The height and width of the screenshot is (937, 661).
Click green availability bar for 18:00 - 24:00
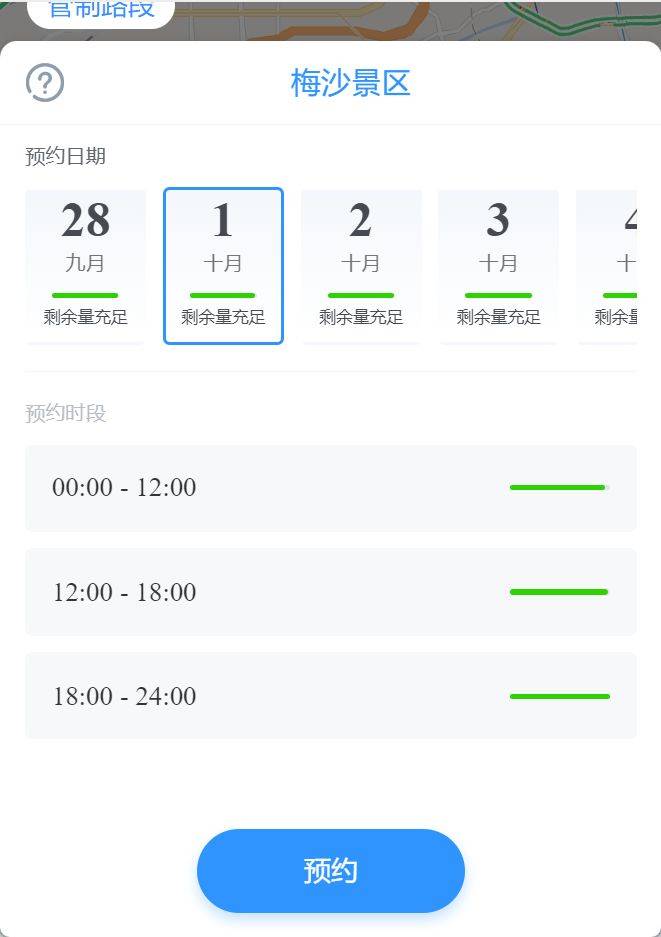(560, 696)
